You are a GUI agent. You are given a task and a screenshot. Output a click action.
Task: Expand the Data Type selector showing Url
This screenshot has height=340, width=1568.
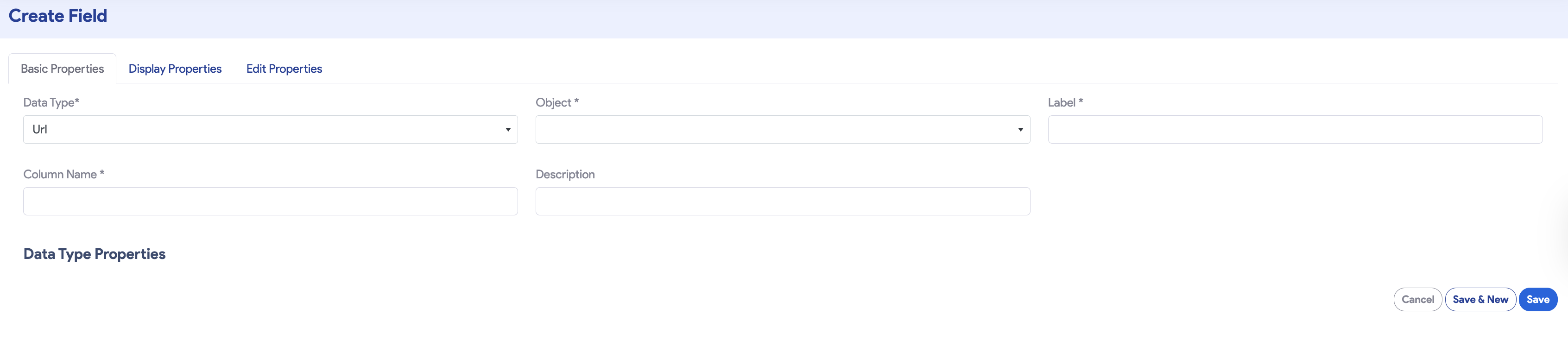[x=270, y=129]
